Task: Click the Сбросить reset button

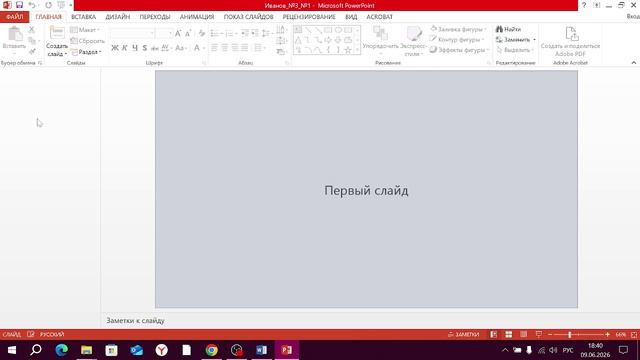Action: [x=87, y=41]
